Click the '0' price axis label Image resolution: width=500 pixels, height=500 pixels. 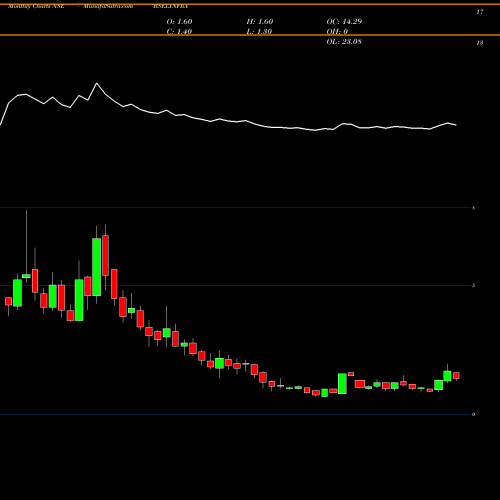473,414
